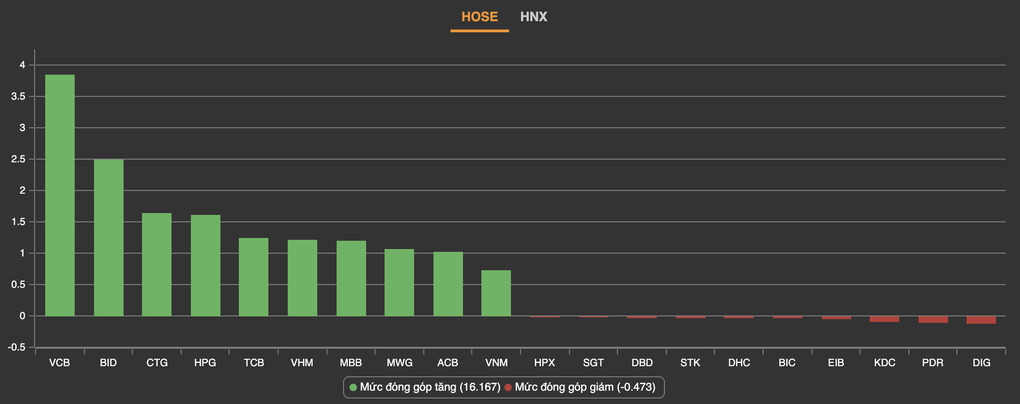Switch to the HOSE tab
Viewport: 1020px width, 404px height.
coord(479,17)
